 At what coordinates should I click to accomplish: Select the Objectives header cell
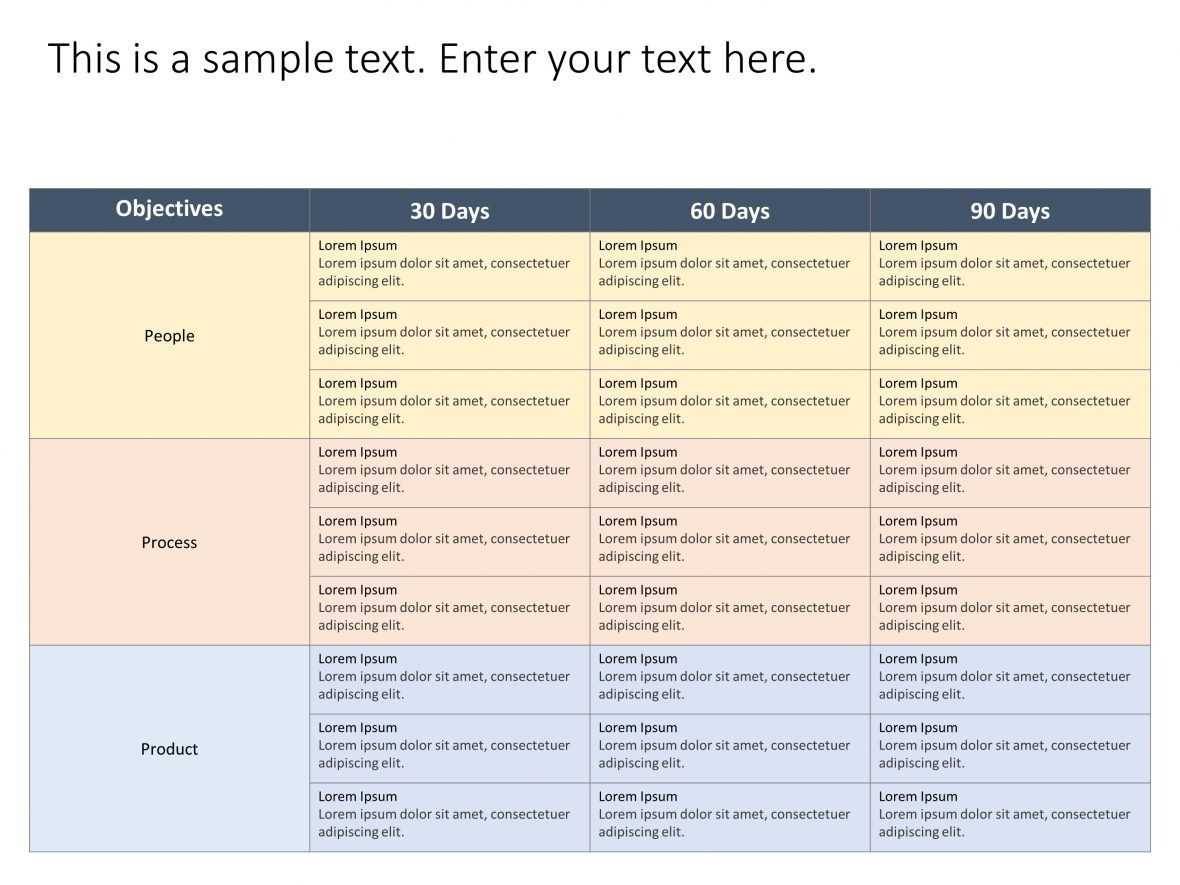coord(169,210)
